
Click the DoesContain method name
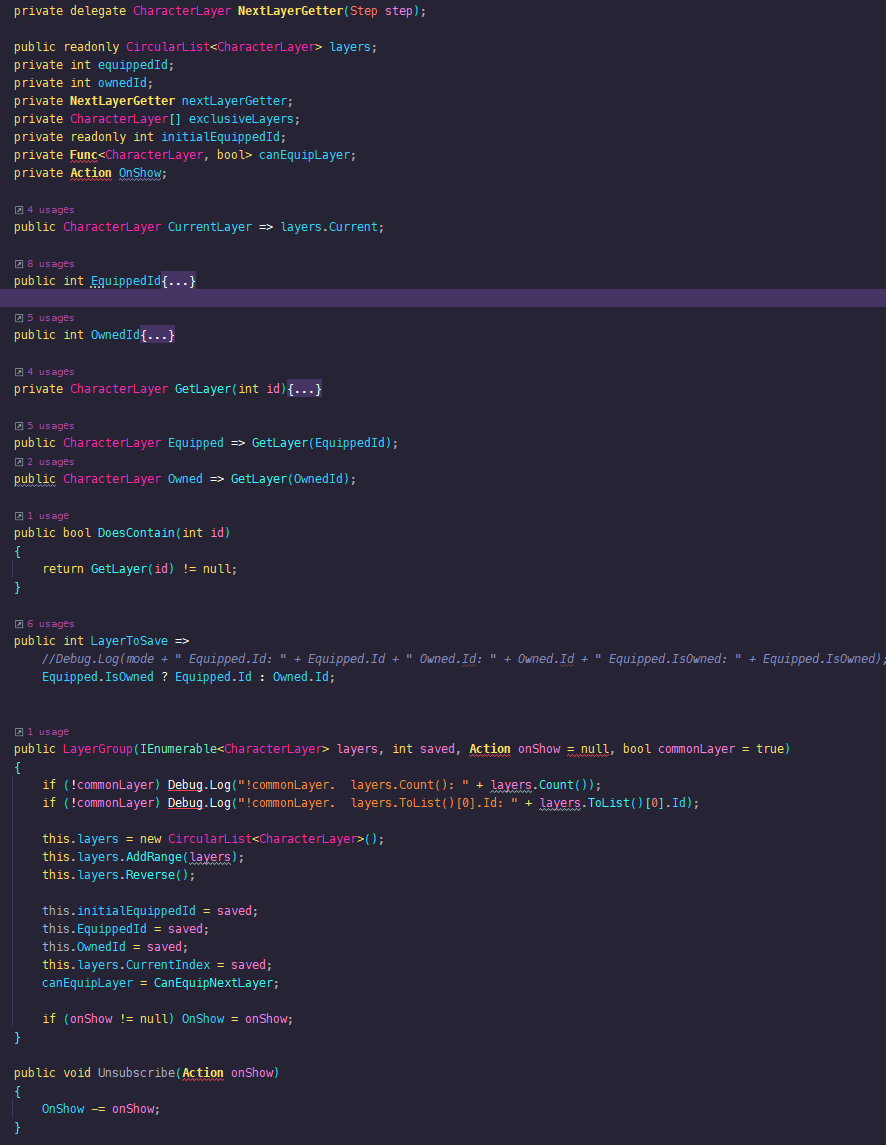pyautogui.click(x=136, y=533)
